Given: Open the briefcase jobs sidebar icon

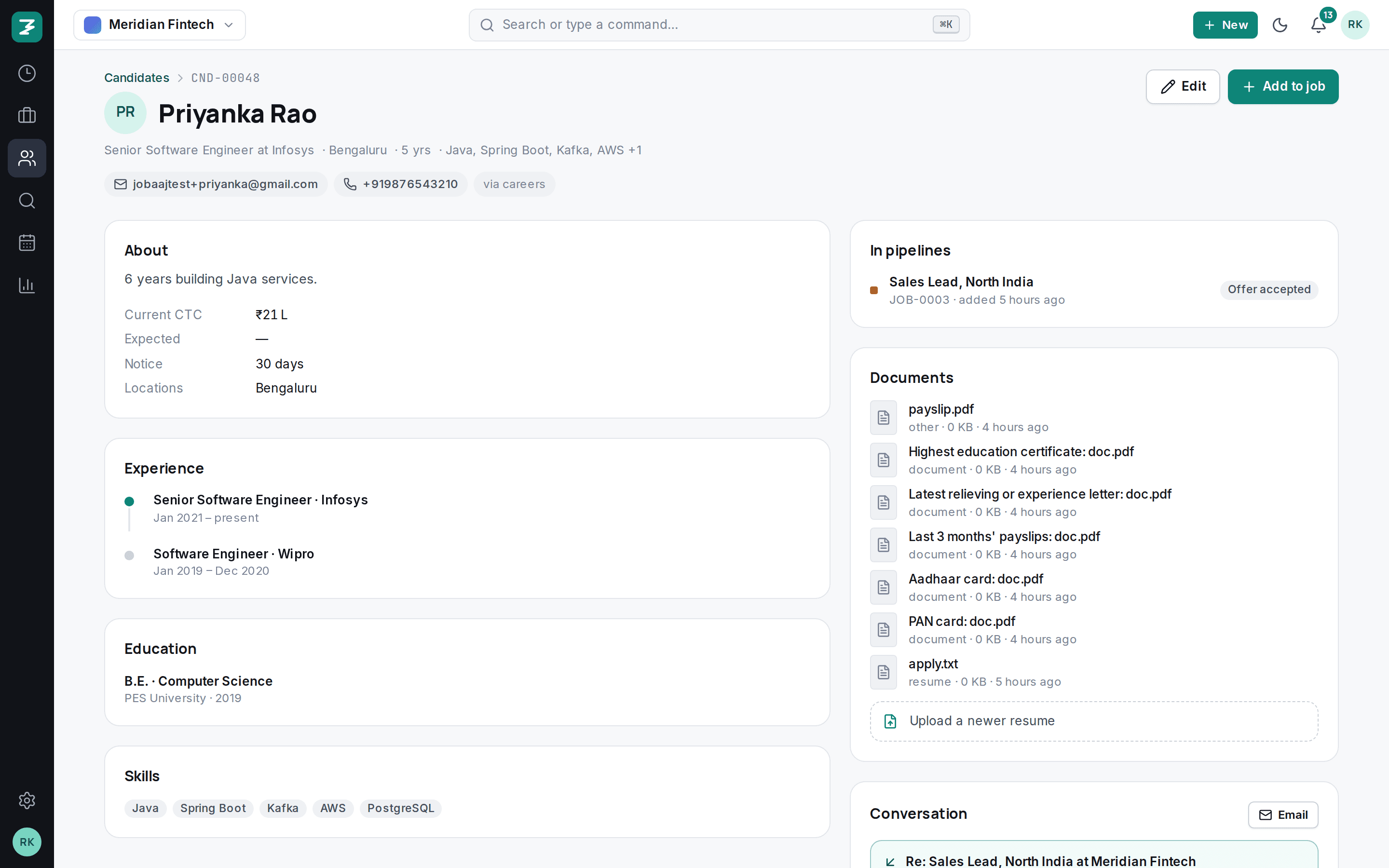Looking at the screenshot, I should tap(27, 115).
